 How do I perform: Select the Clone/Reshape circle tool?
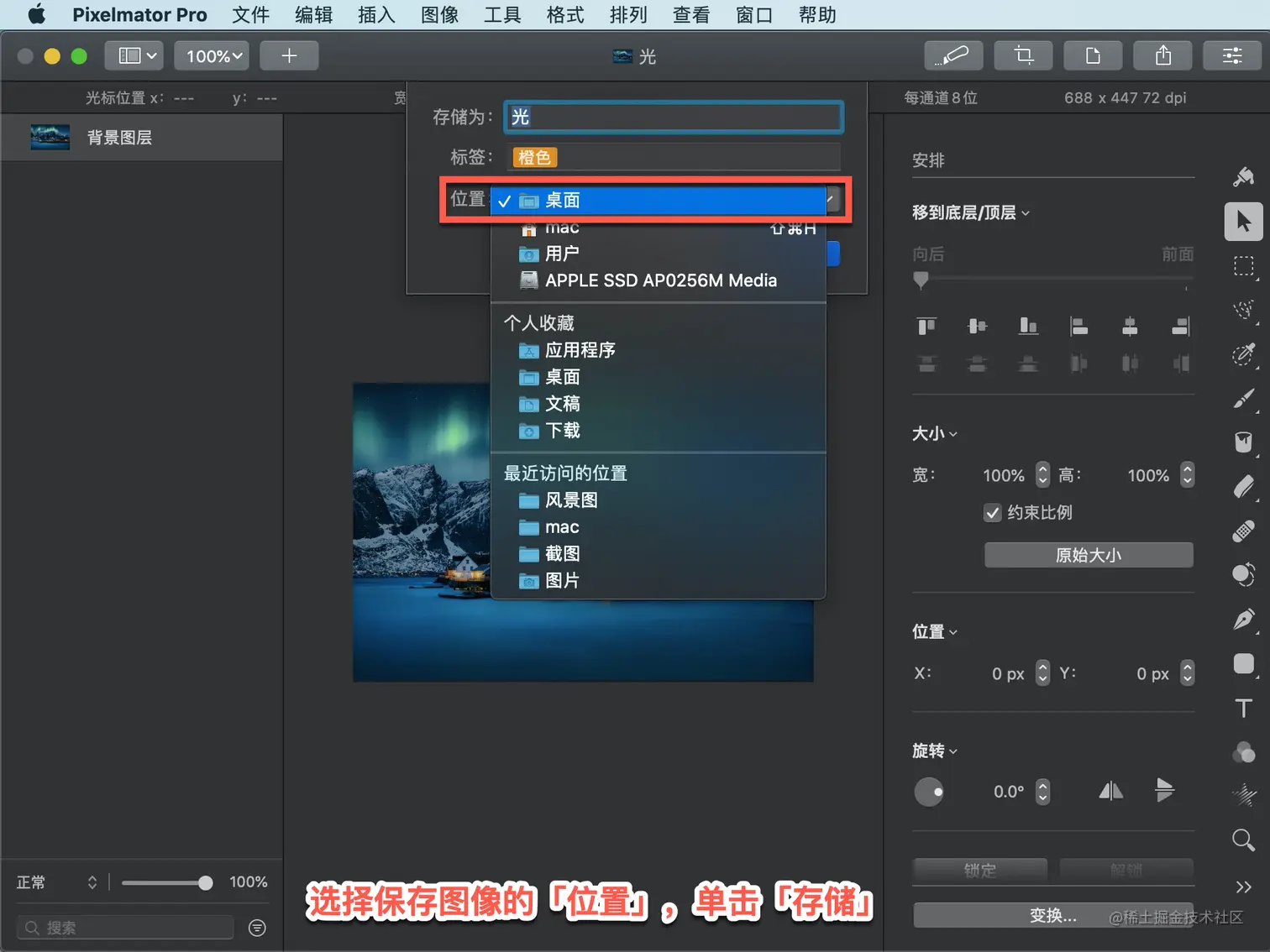[x=1244, y=575]
